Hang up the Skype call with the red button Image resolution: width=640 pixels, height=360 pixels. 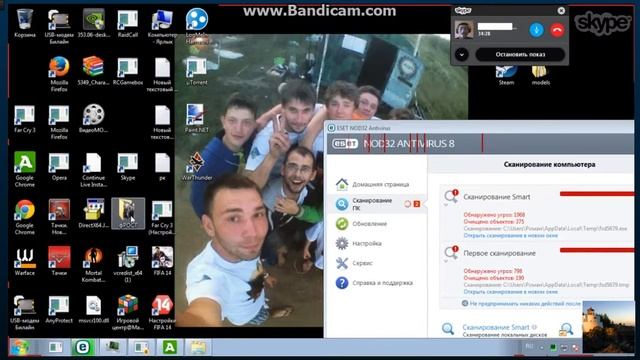coord(557,30)
